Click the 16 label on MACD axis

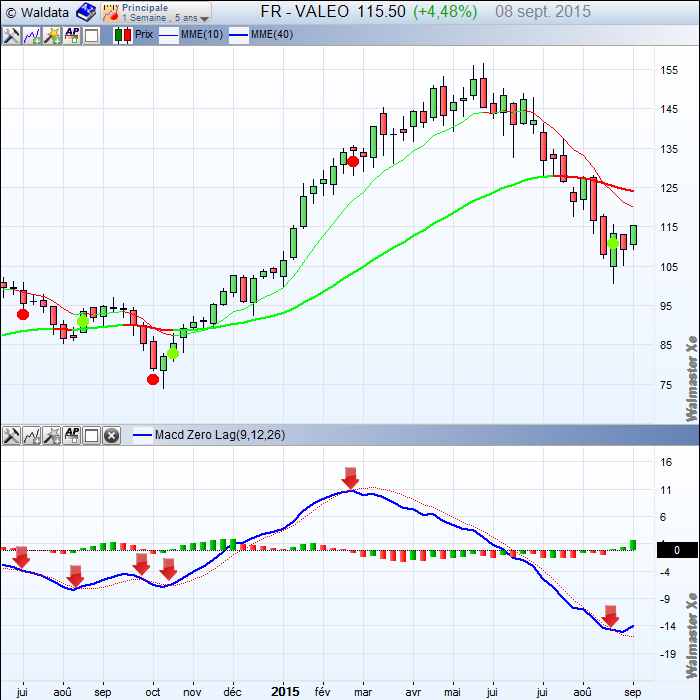pos(666,462)
